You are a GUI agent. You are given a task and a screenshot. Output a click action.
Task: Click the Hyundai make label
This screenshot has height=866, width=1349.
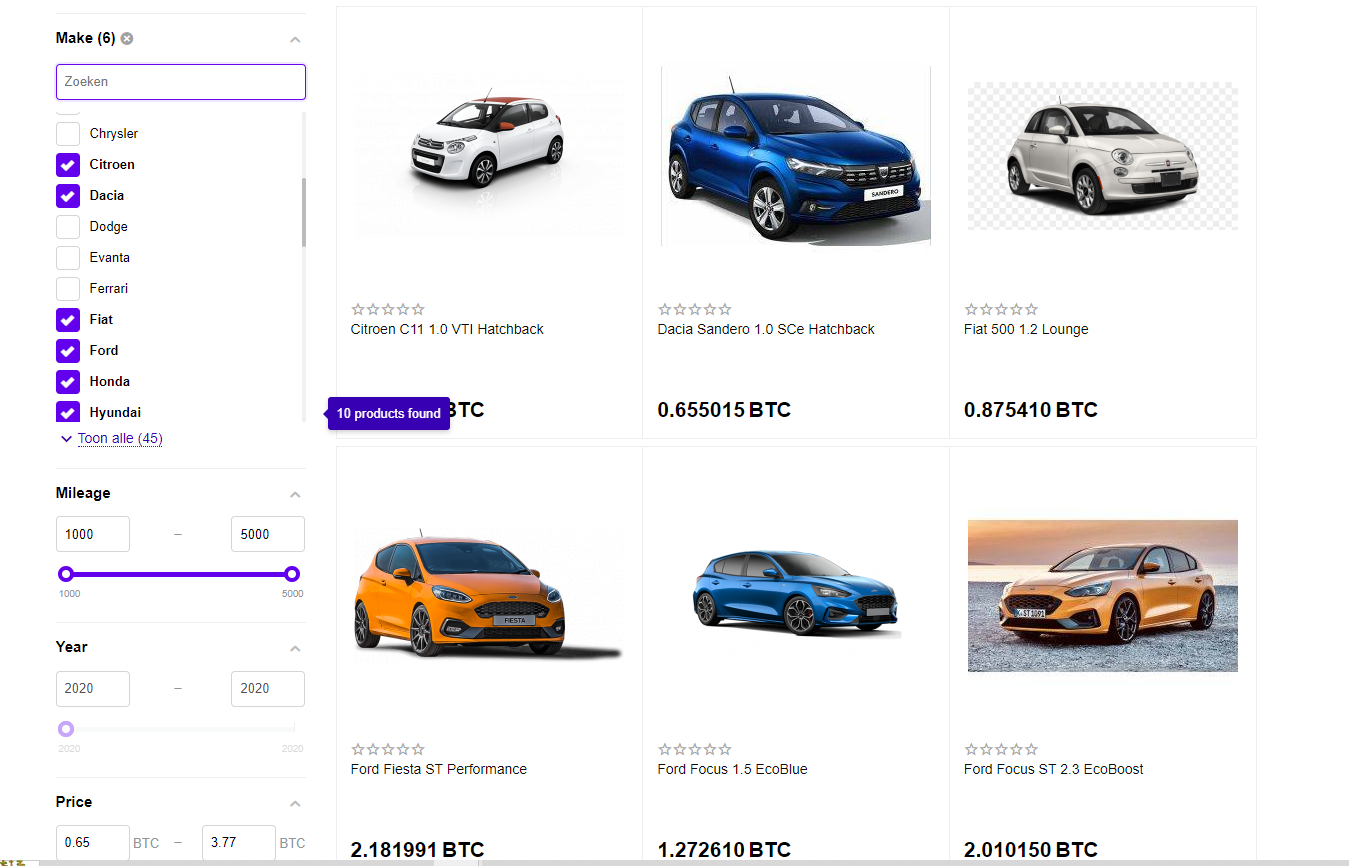[x=115, y=412]
